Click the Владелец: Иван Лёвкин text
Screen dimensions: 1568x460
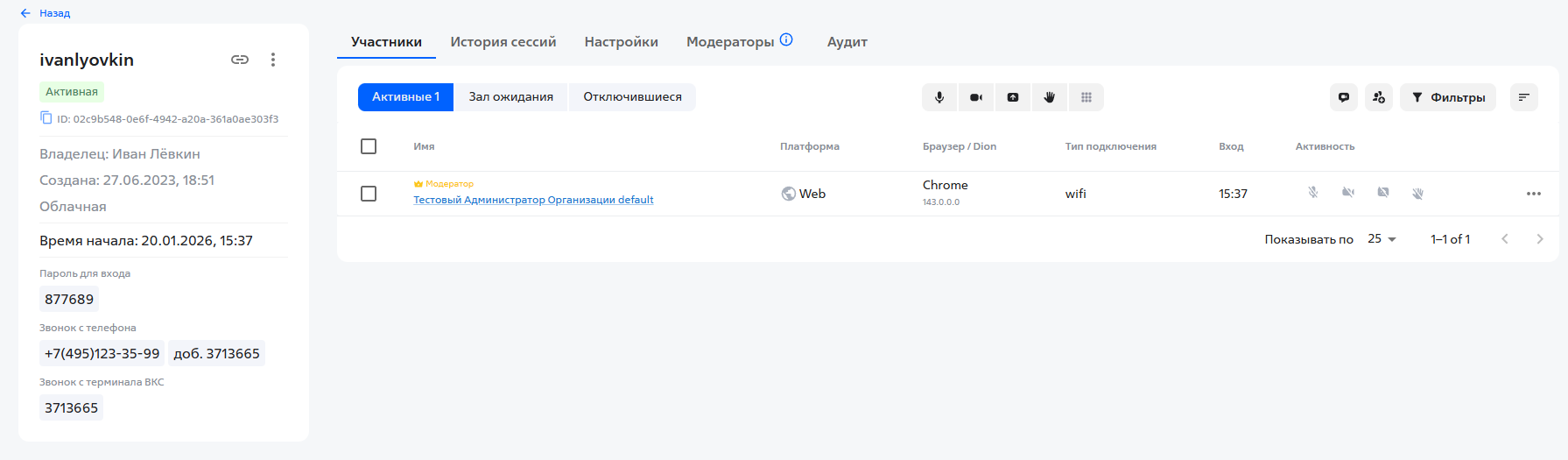(x=120, y=154)
